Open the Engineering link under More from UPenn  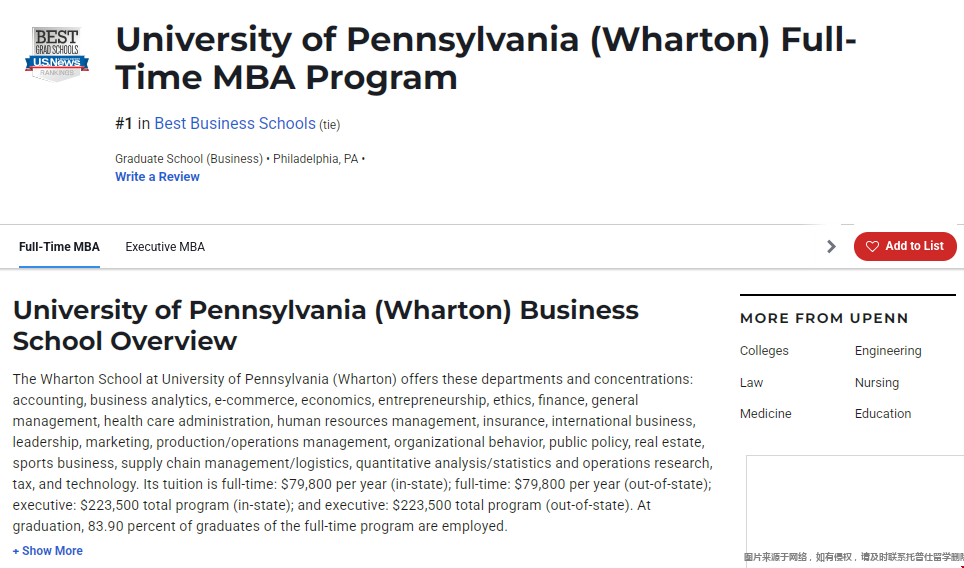tap(888, 351)
